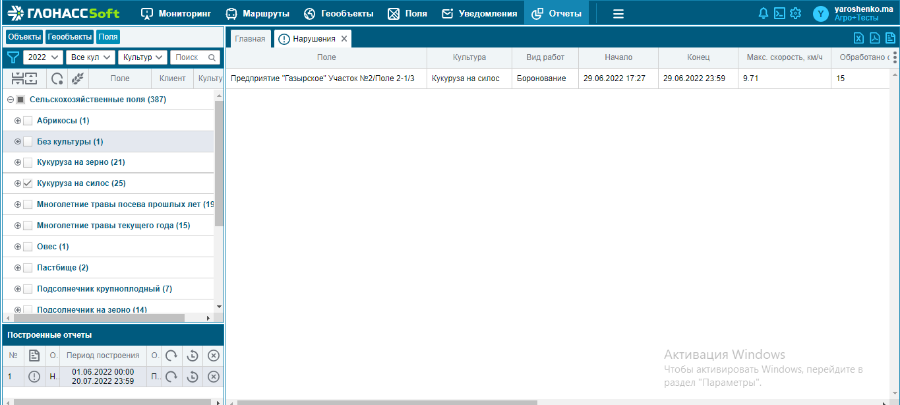Tick the Овес checkbox
The width and height of the screenshot is (900, 405).
(28, 247)
